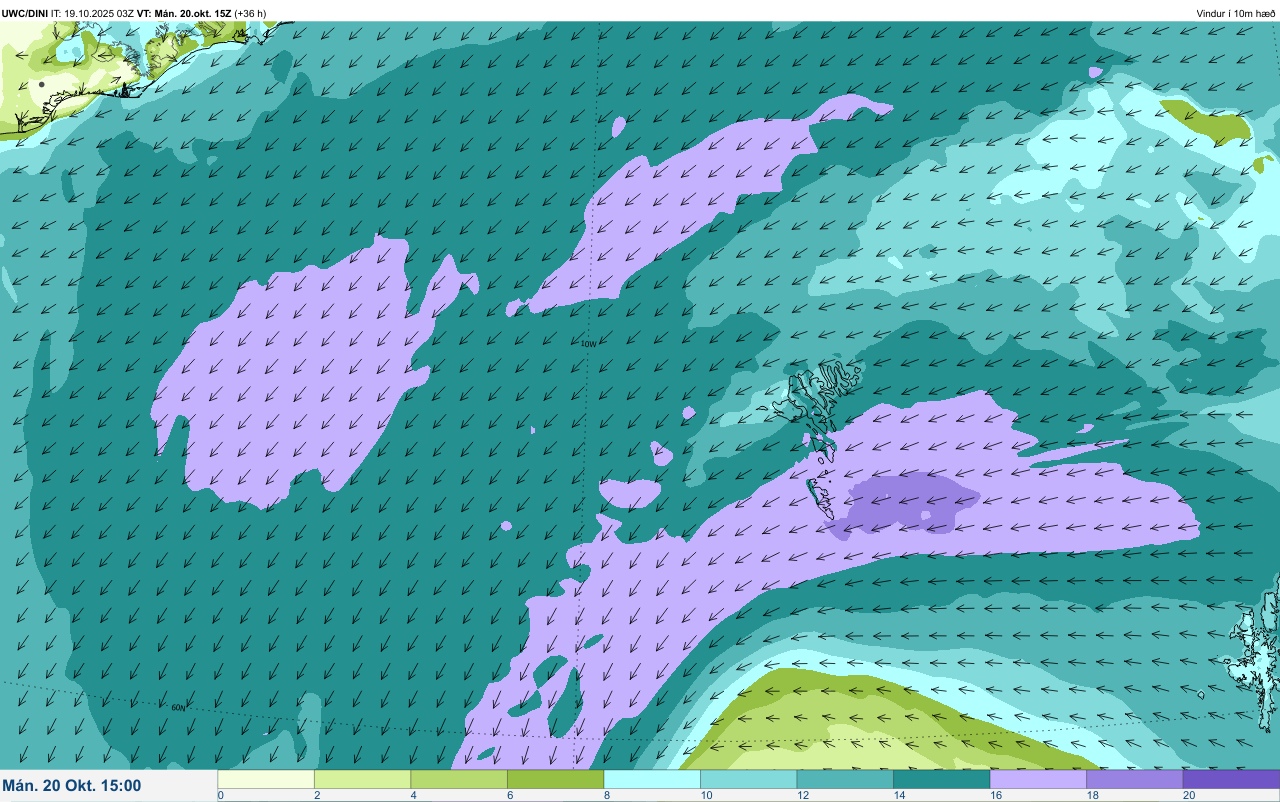Screen dimensions: 1280x802
Task: Click the 'UWC/DINI' header text
Action: pos(25,13)
